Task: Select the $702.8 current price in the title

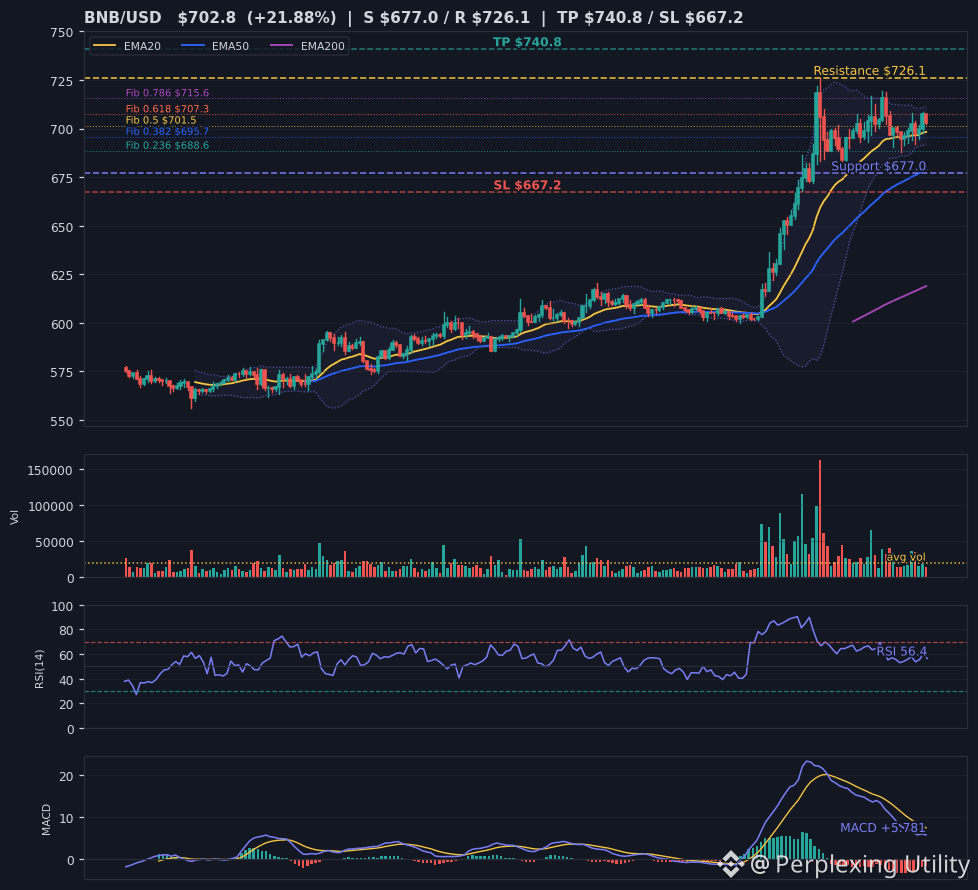Action: [206, 17]
